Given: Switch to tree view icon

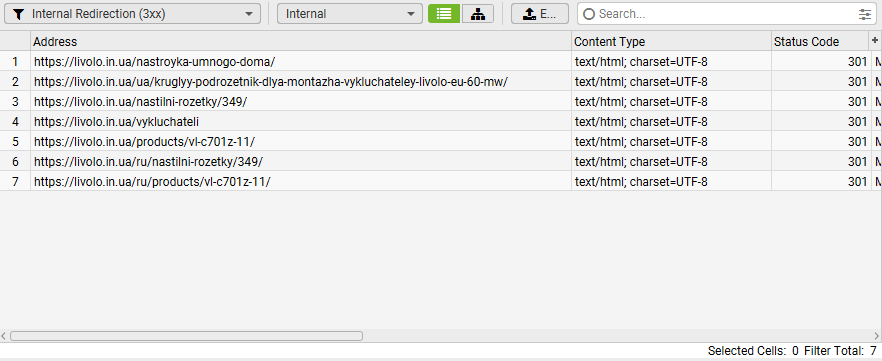Looking at the screenshot, I should point(478,14).
